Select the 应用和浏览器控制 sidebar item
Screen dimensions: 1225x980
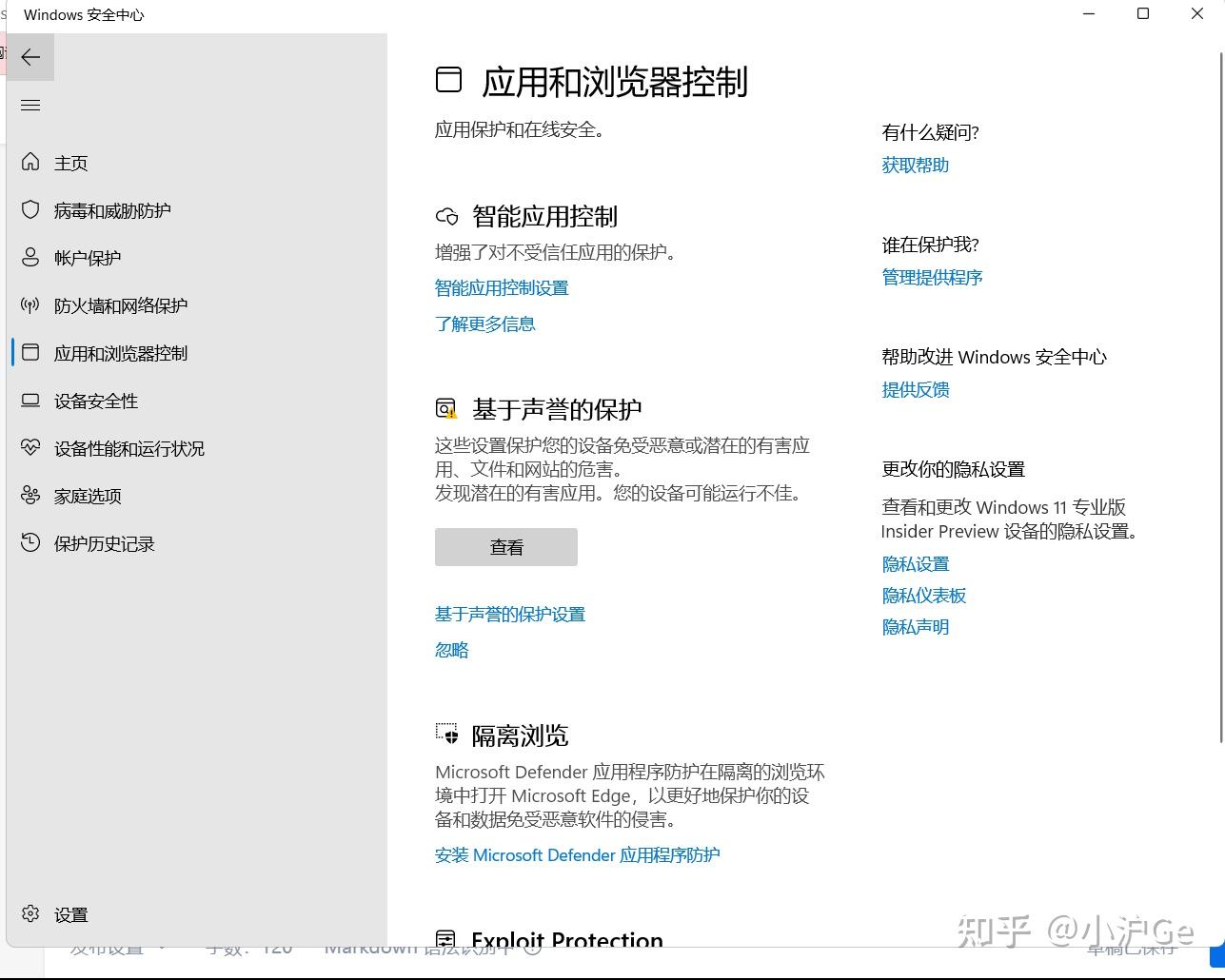[197, 353]
